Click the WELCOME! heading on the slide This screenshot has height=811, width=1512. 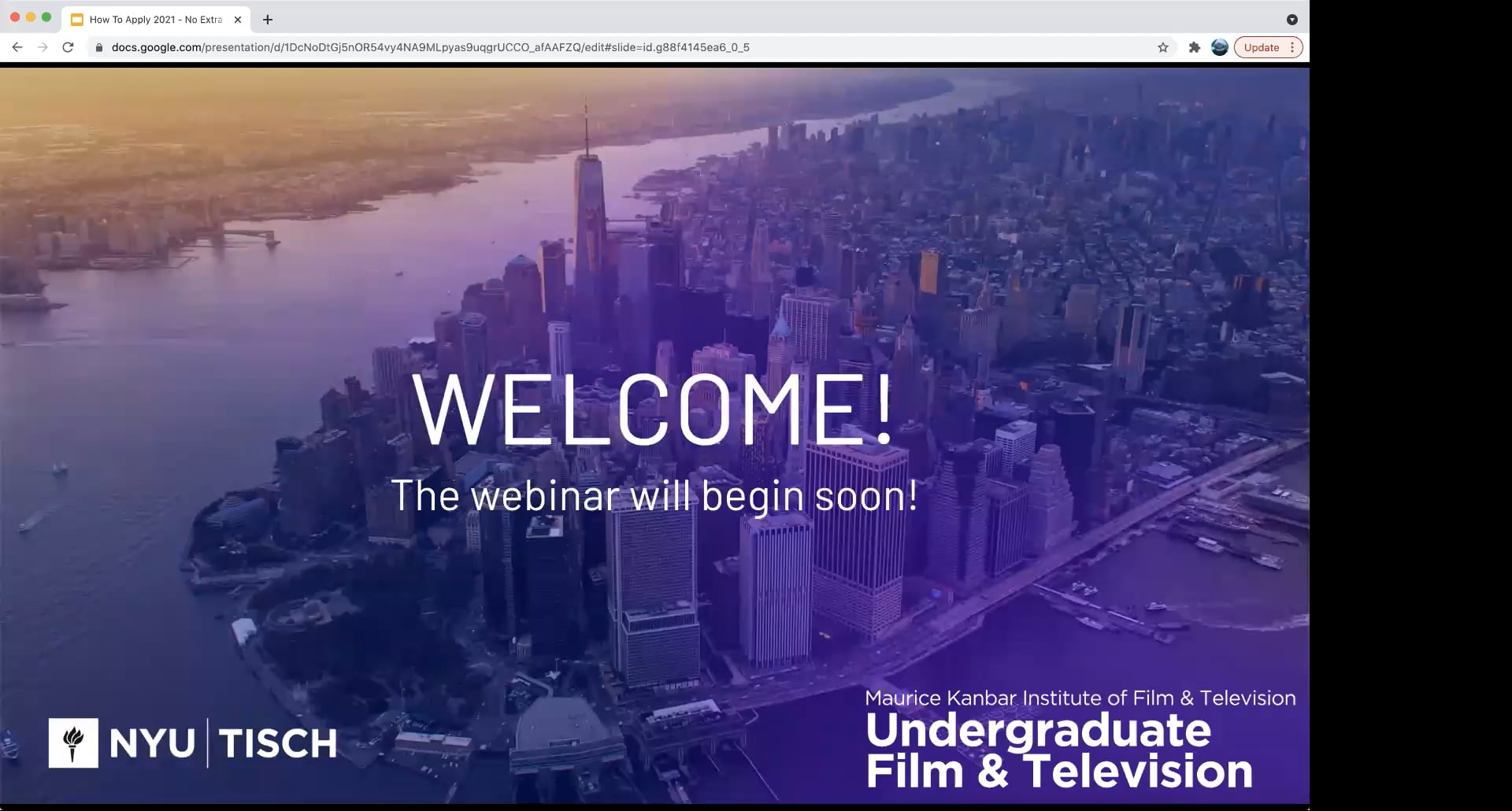coord(653,409)
